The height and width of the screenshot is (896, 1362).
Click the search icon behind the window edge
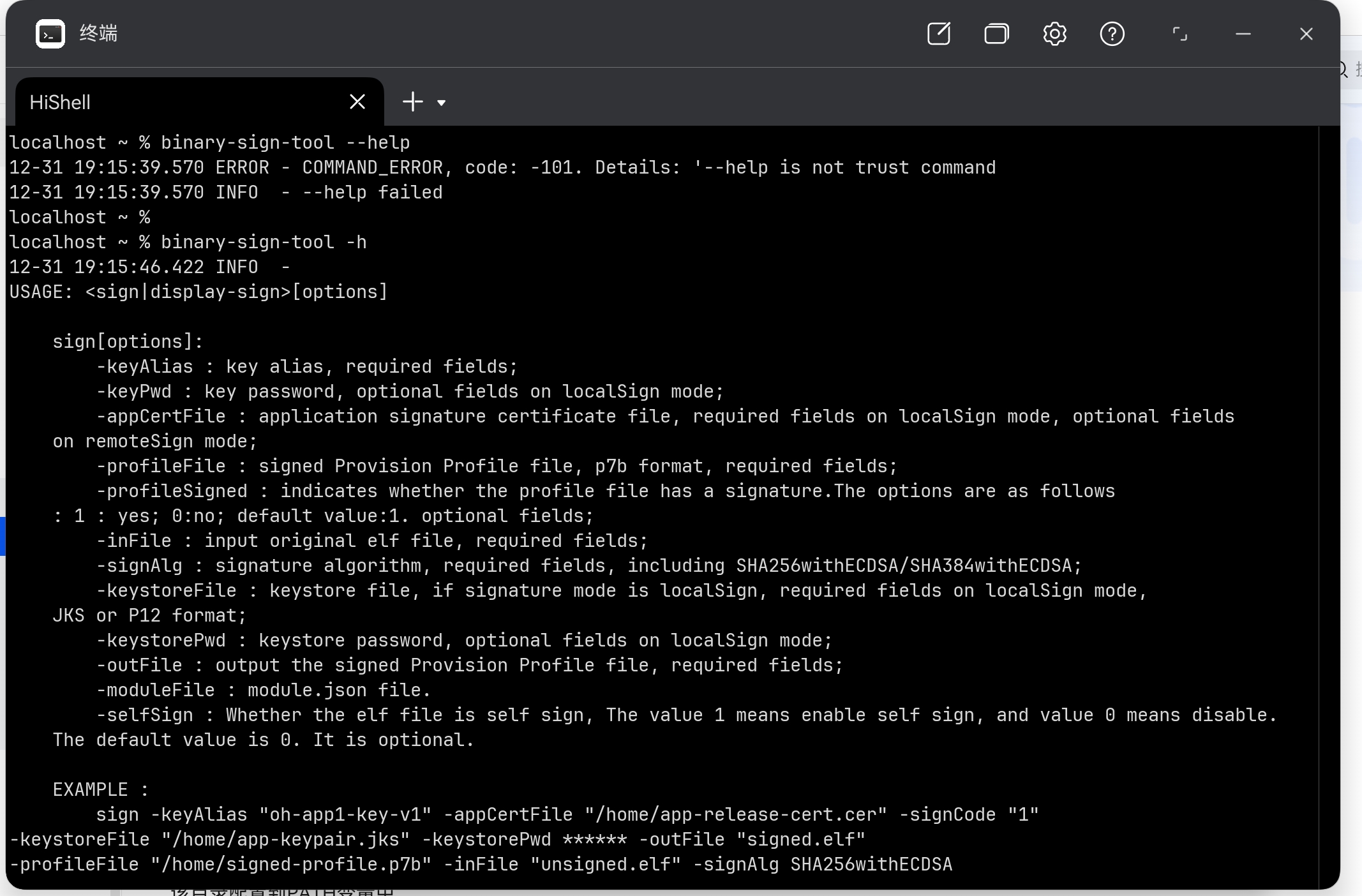pyautogui.click(x=1343, y=69)
